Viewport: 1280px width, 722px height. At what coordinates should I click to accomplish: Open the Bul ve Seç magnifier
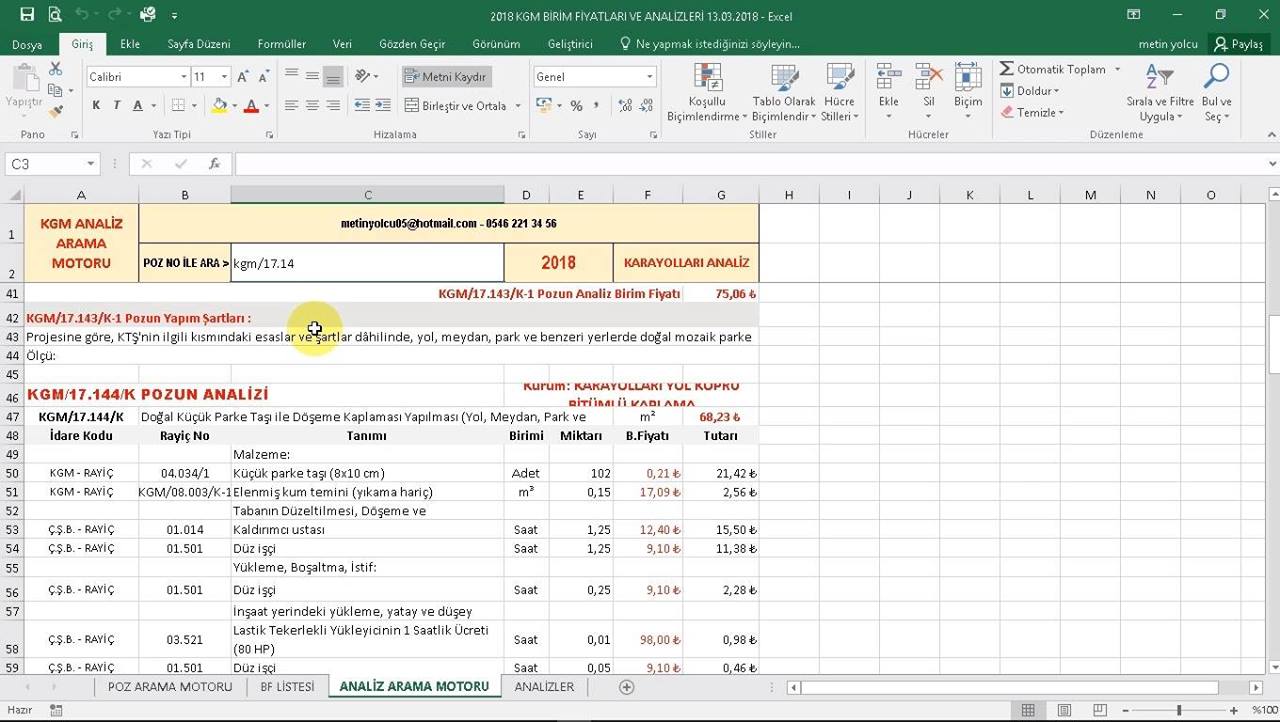1216,77
